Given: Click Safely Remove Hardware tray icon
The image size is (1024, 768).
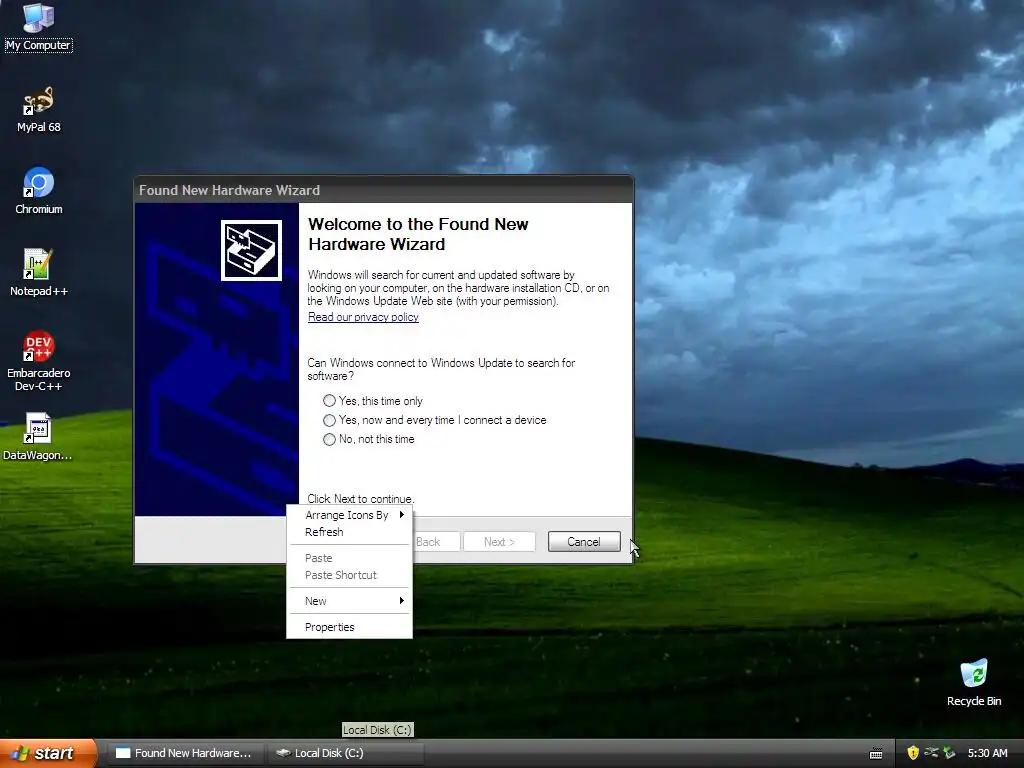Looking at the screenshot, I should pyautogui.click(x=949, y=753).
